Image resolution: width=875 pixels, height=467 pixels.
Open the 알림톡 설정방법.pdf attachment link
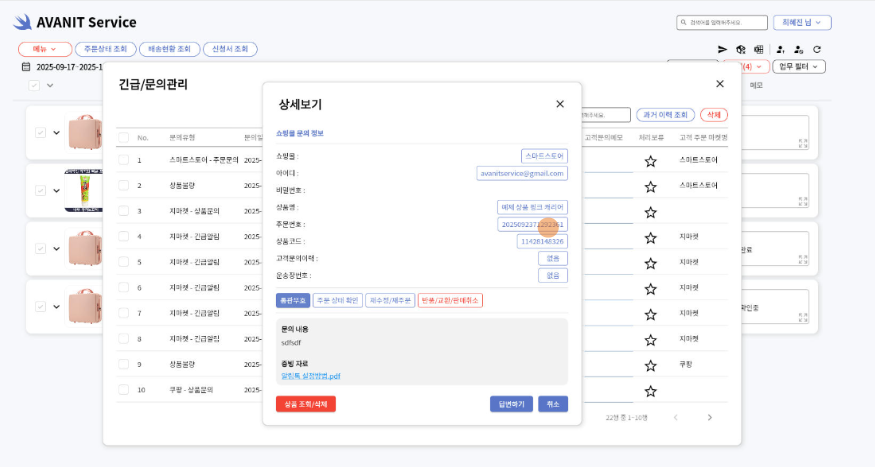tap(311, 376)
